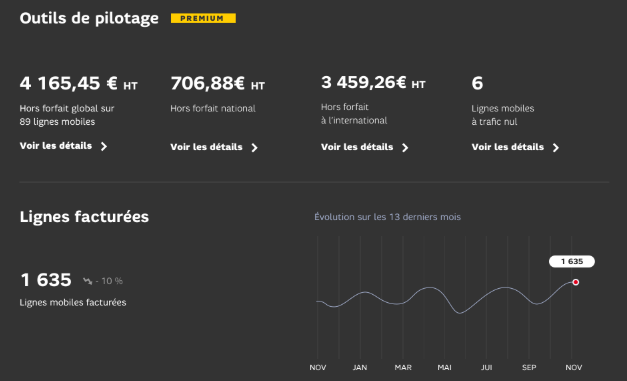627x381 pixels.
Task: Click chevron beside Hors forfait national details
Action: 255,148
